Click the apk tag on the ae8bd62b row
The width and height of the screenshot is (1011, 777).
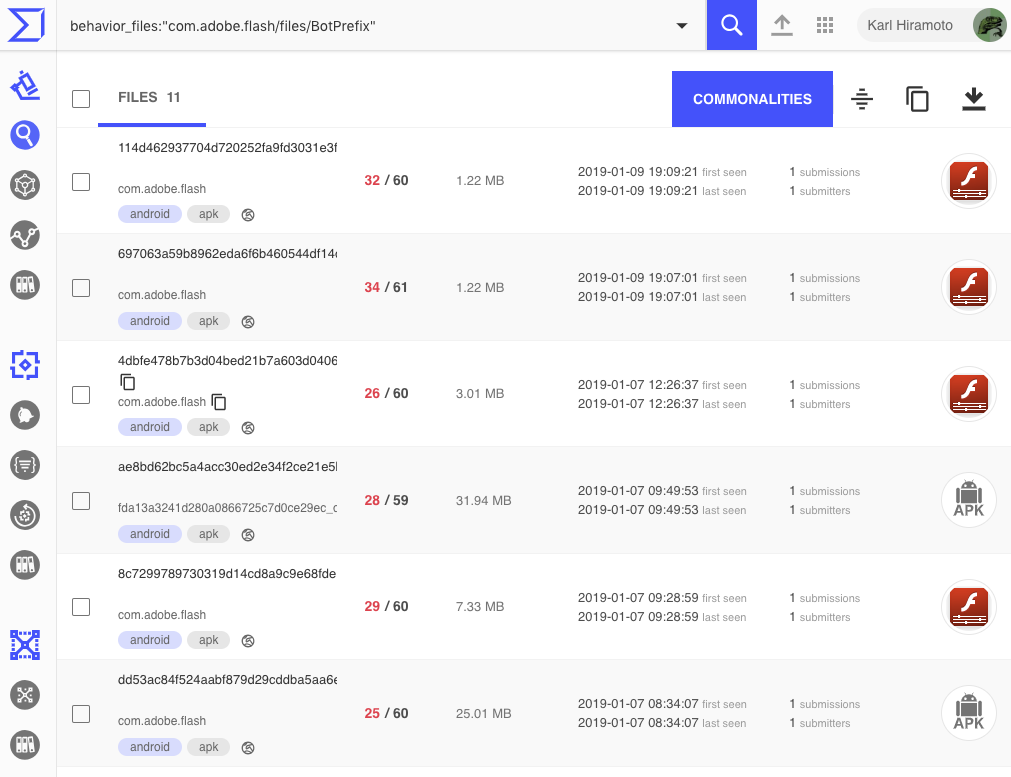208,534
